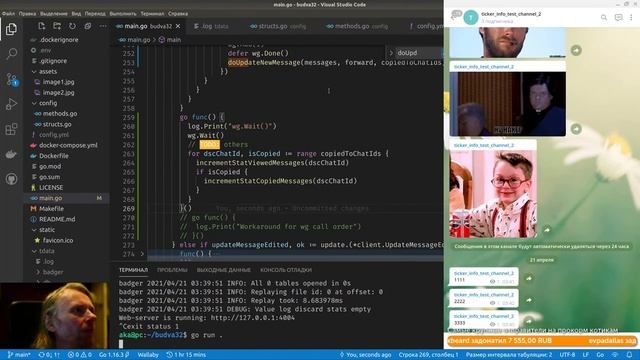640x360 pixels.
Task: Open the Терминал menu
Action: 152,13
